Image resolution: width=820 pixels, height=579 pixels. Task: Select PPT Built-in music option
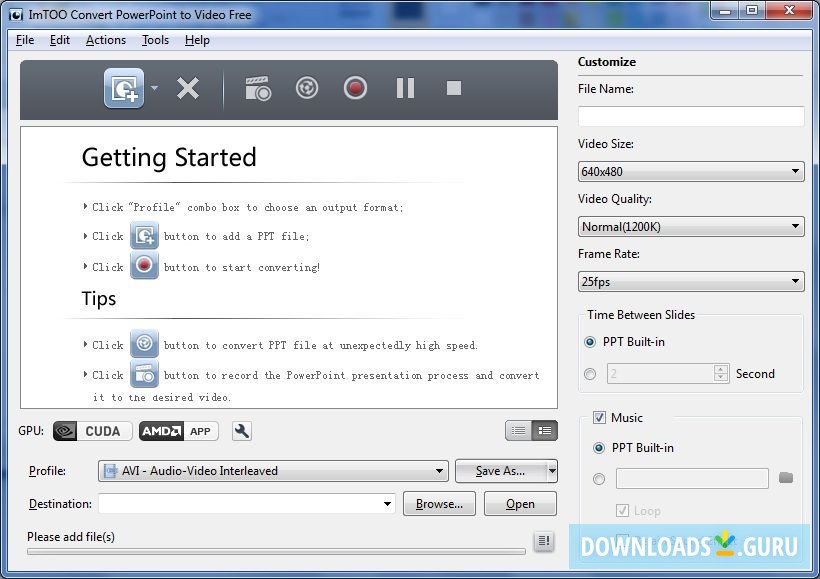(x=599, y=448)
